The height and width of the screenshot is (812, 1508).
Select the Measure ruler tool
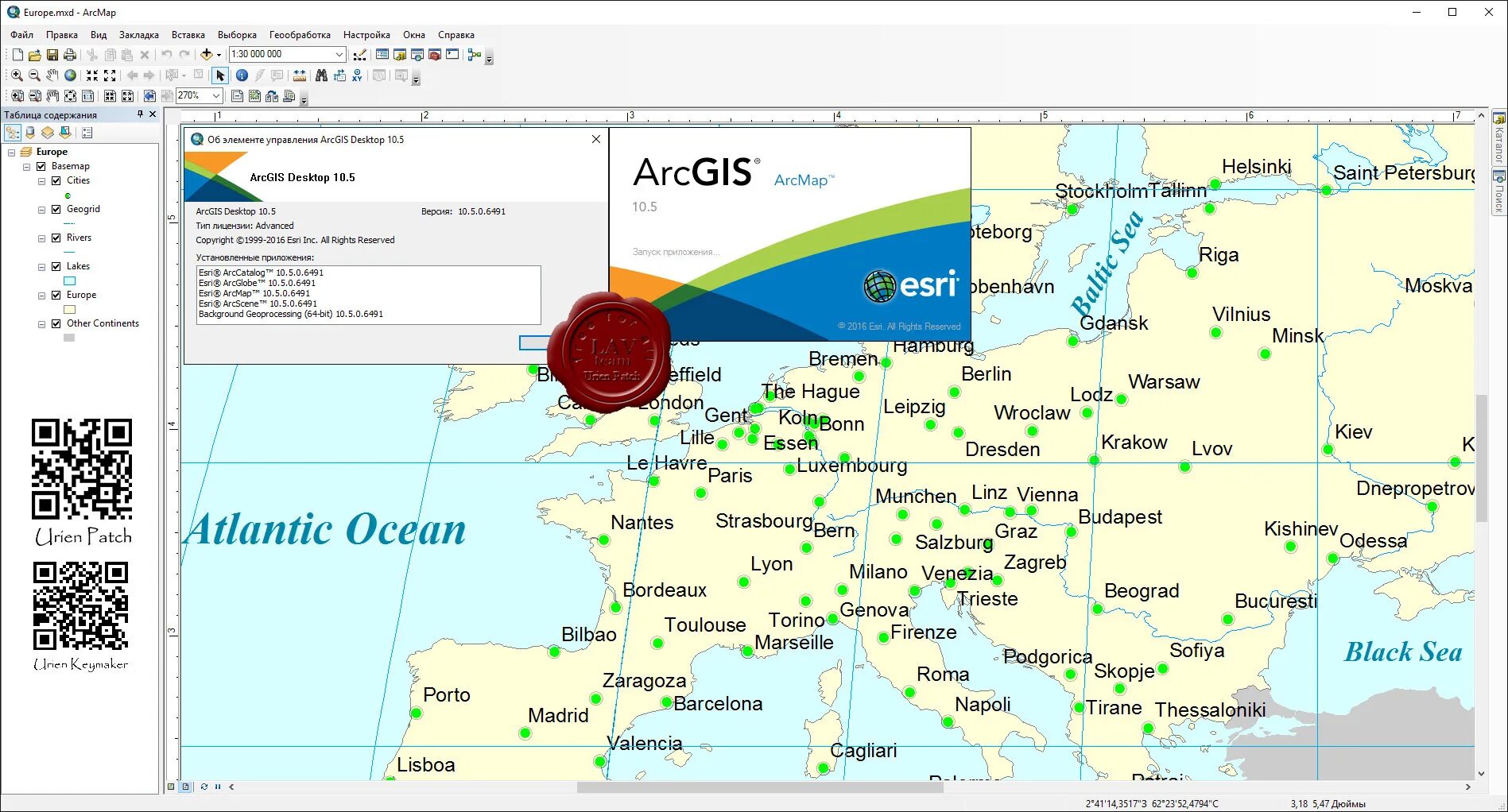[x=300, y=75]
